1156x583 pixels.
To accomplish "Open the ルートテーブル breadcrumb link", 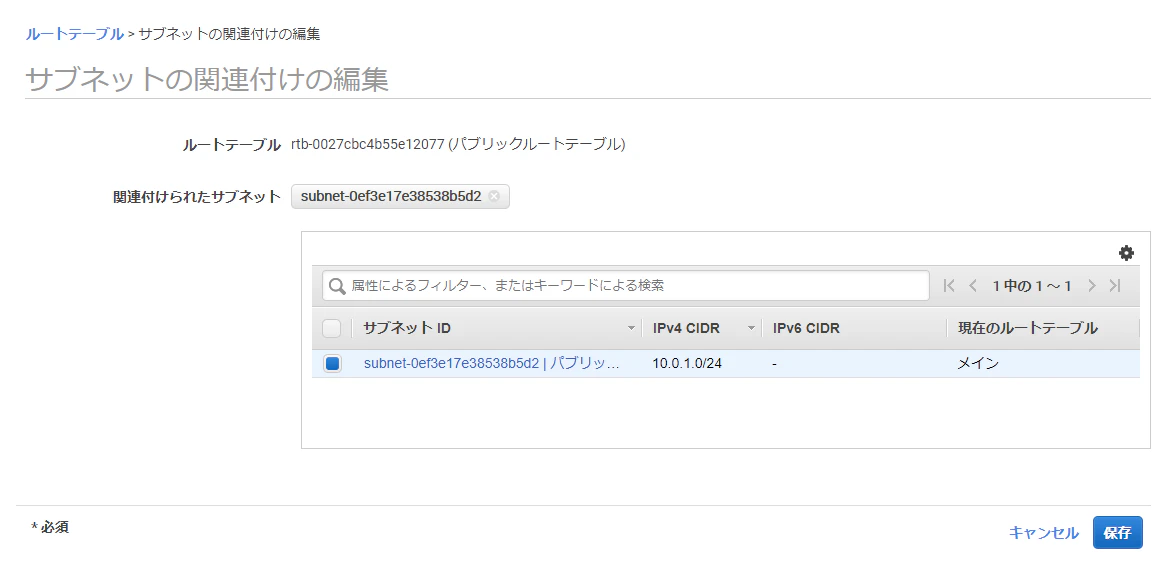I will [x=74, y=34].
